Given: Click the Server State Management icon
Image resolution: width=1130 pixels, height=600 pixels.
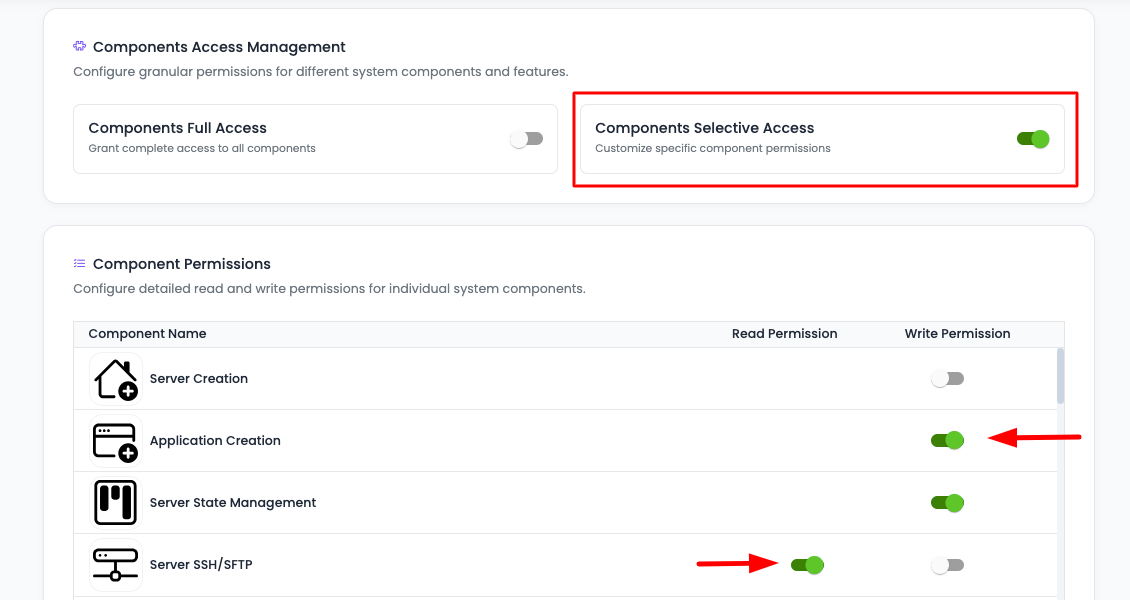Looking at the screenshot, I should click(115, 502).
